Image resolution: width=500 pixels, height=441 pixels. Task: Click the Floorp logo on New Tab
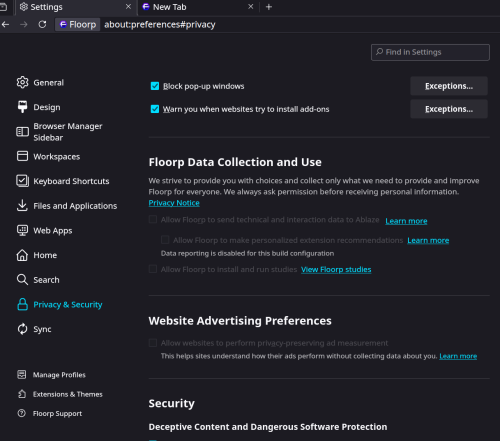coord(146,7)
